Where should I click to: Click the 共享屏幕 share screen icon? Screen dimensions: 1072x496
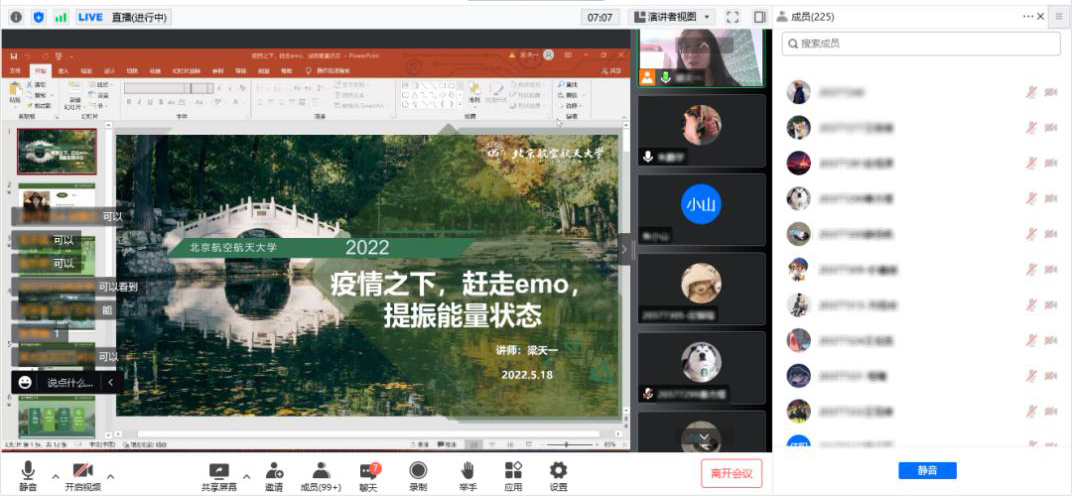[x=219, y=471]
